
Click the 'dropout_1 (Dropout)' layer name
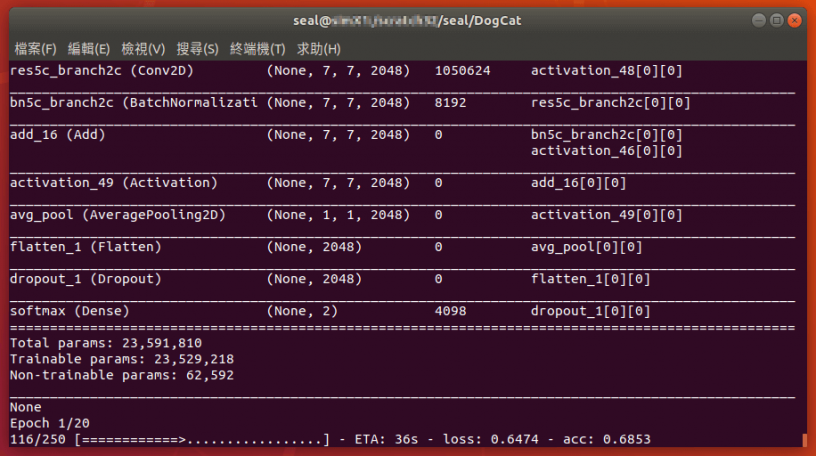coord(85,279)
